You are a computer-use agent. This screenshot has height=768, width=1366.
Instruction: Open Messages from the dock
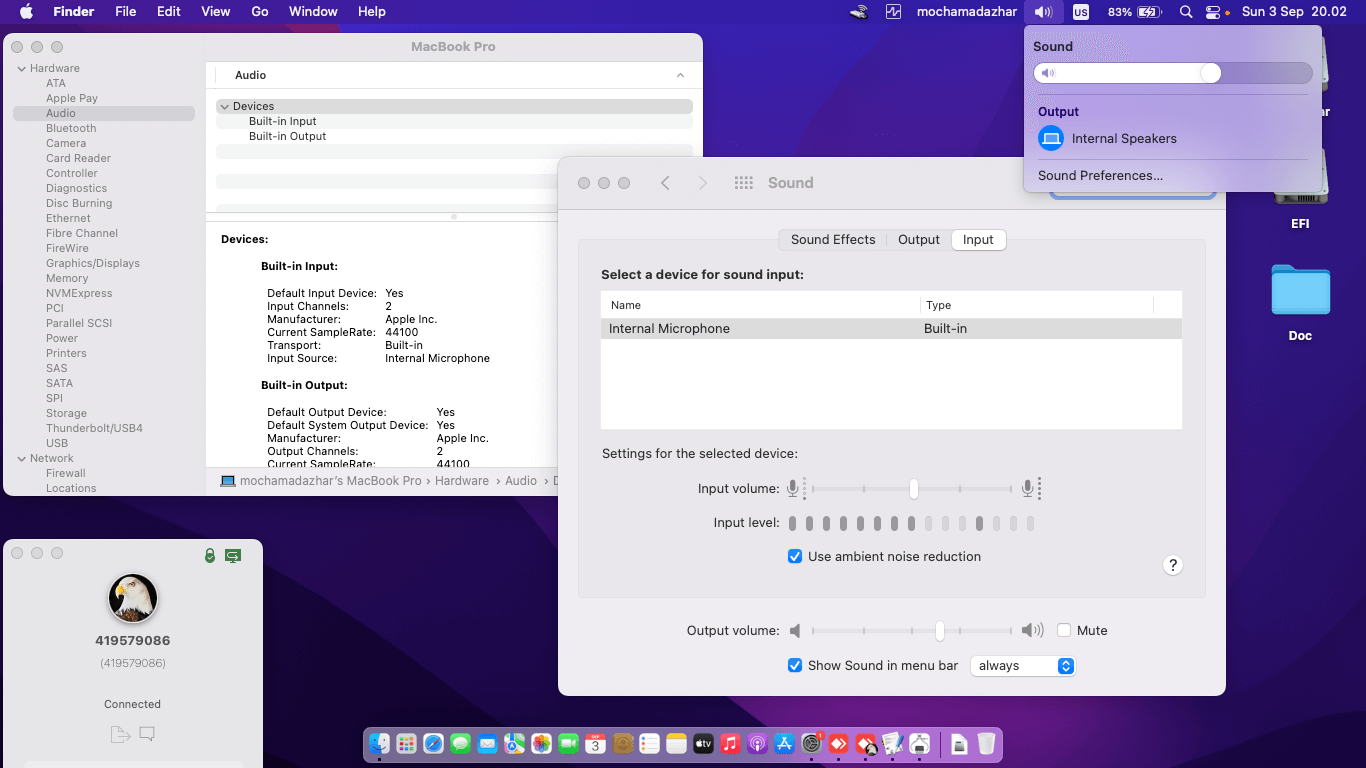coord(460,744)
